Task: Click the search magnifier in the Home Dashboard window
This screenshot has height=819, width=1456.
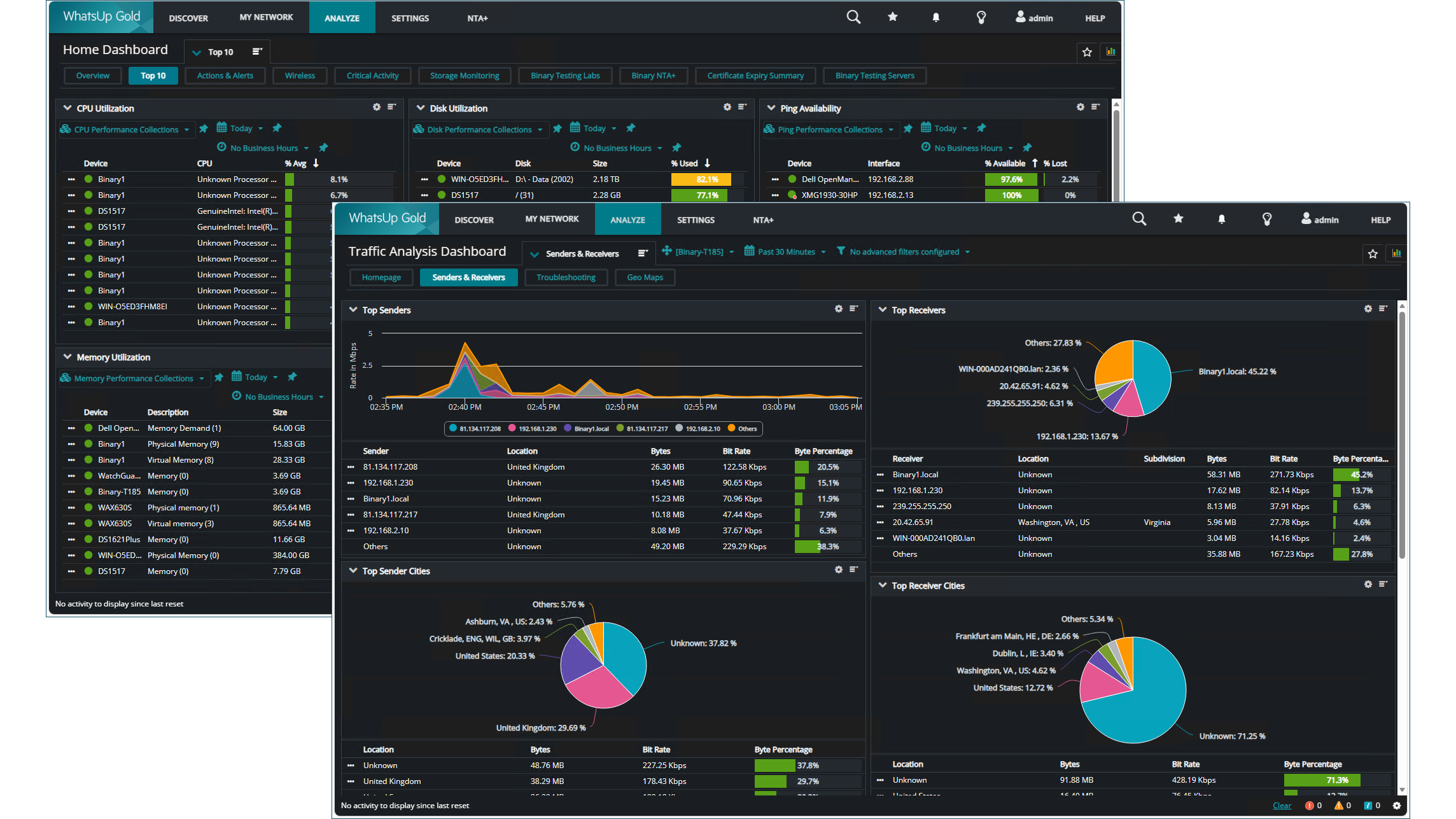Action: coord(853,17)
